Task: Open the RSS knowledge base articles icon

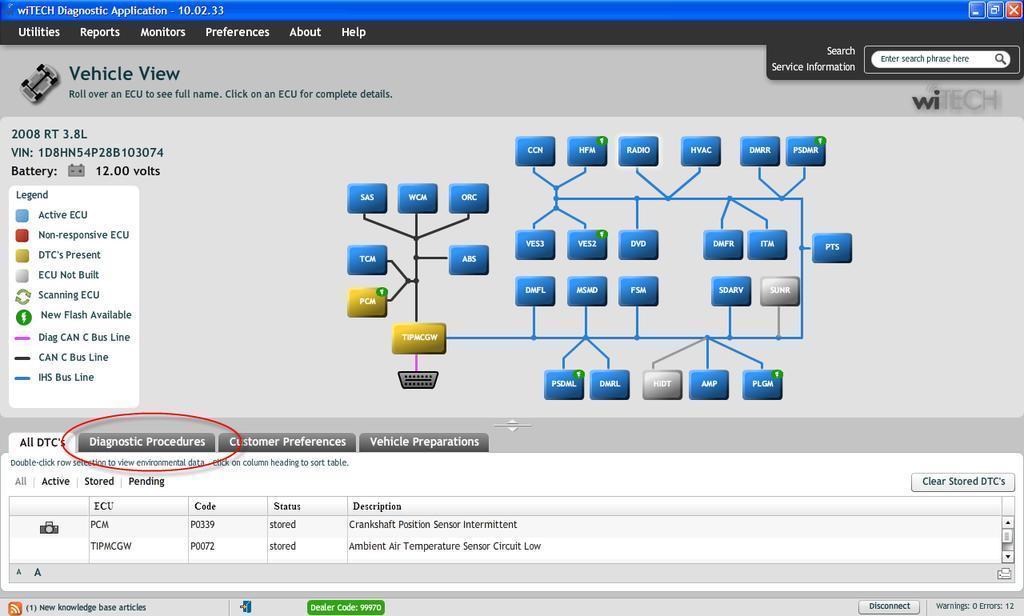Action: [x=14, y=608]
